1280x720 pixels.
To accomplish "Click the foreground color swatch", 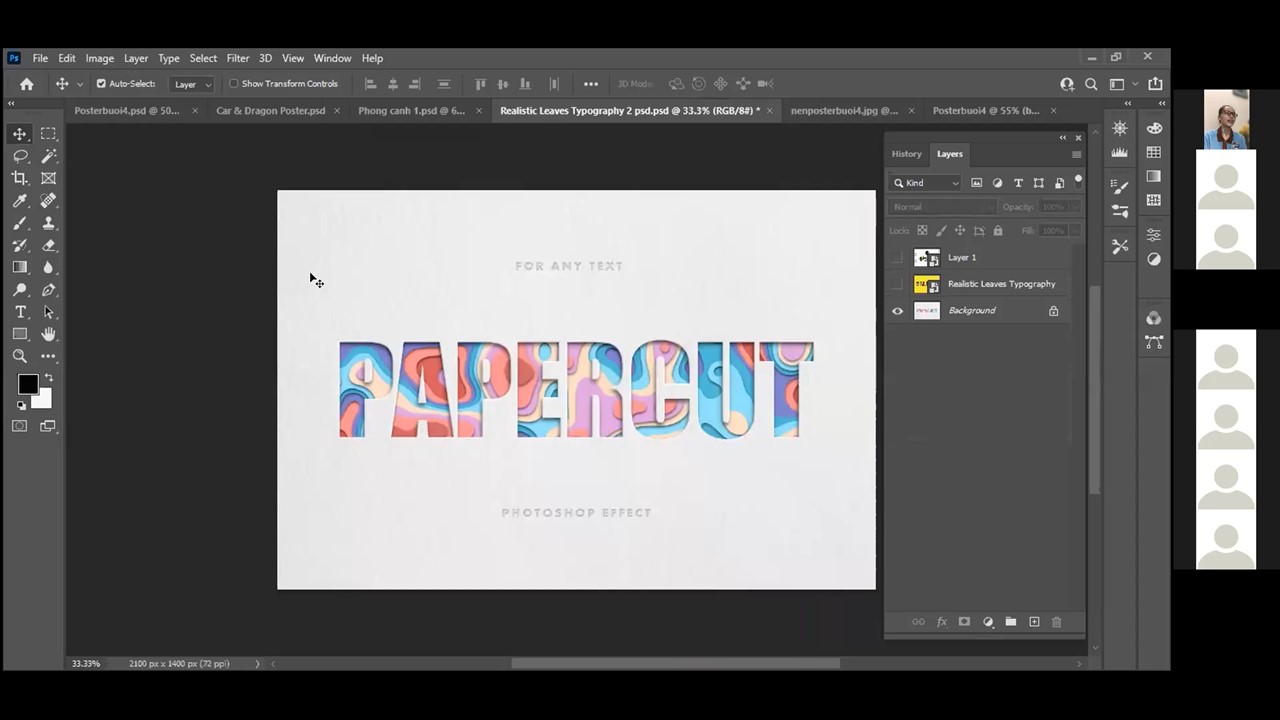I will pyautogui.click(x=27, y=384).
